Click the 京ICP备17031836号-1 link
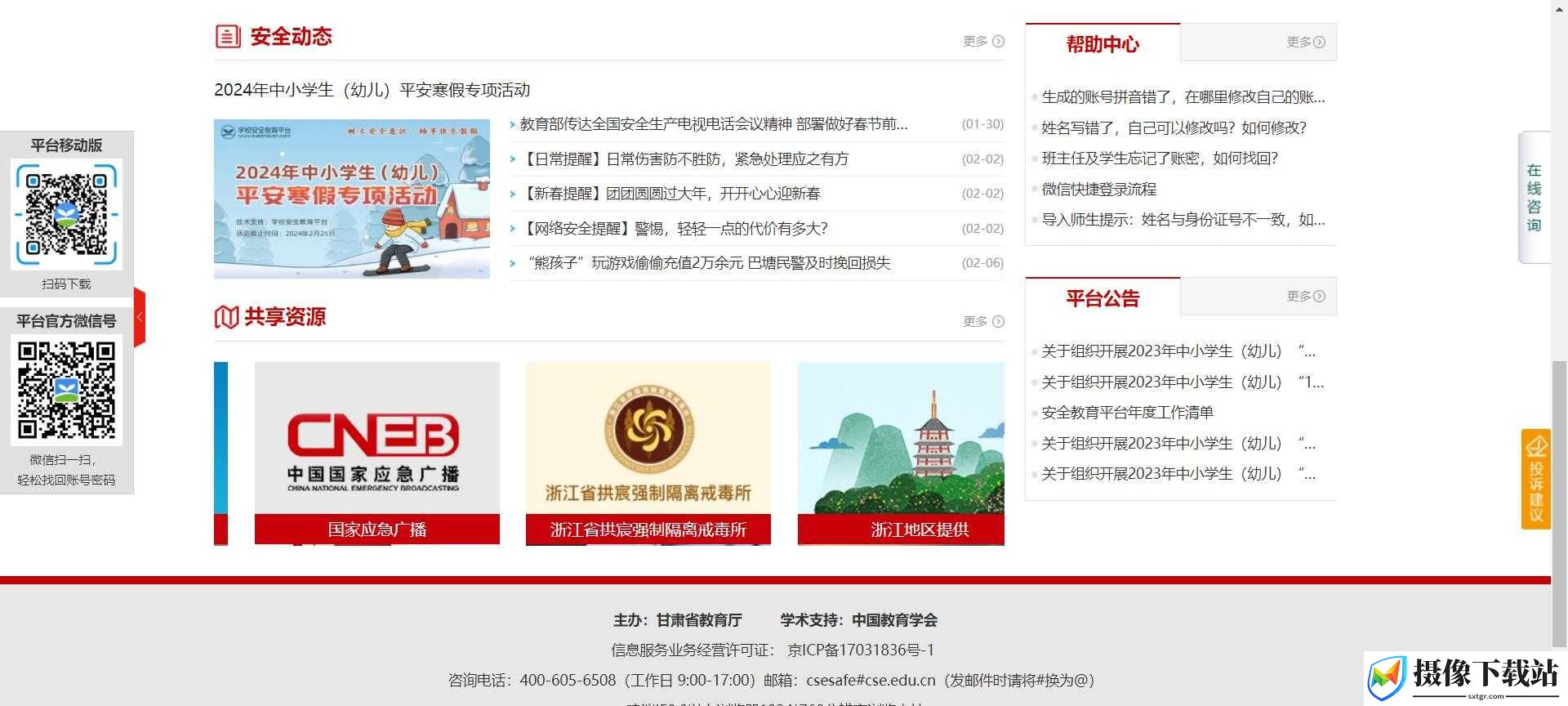The height and width of the screenshot is (706, 1568). [861, 650]
